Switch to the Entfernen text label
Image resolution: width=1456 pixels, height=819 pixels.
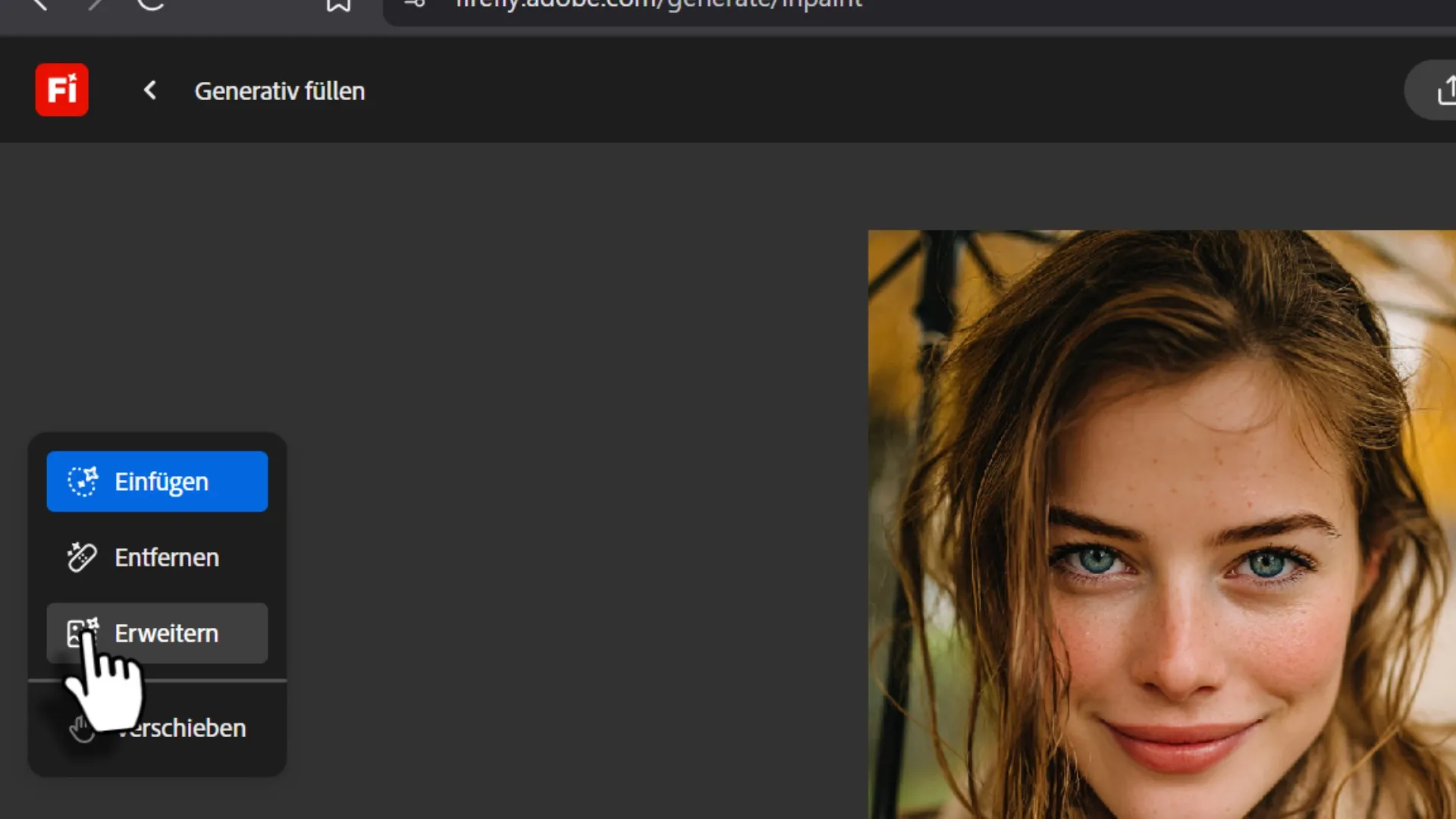point(167,557)
